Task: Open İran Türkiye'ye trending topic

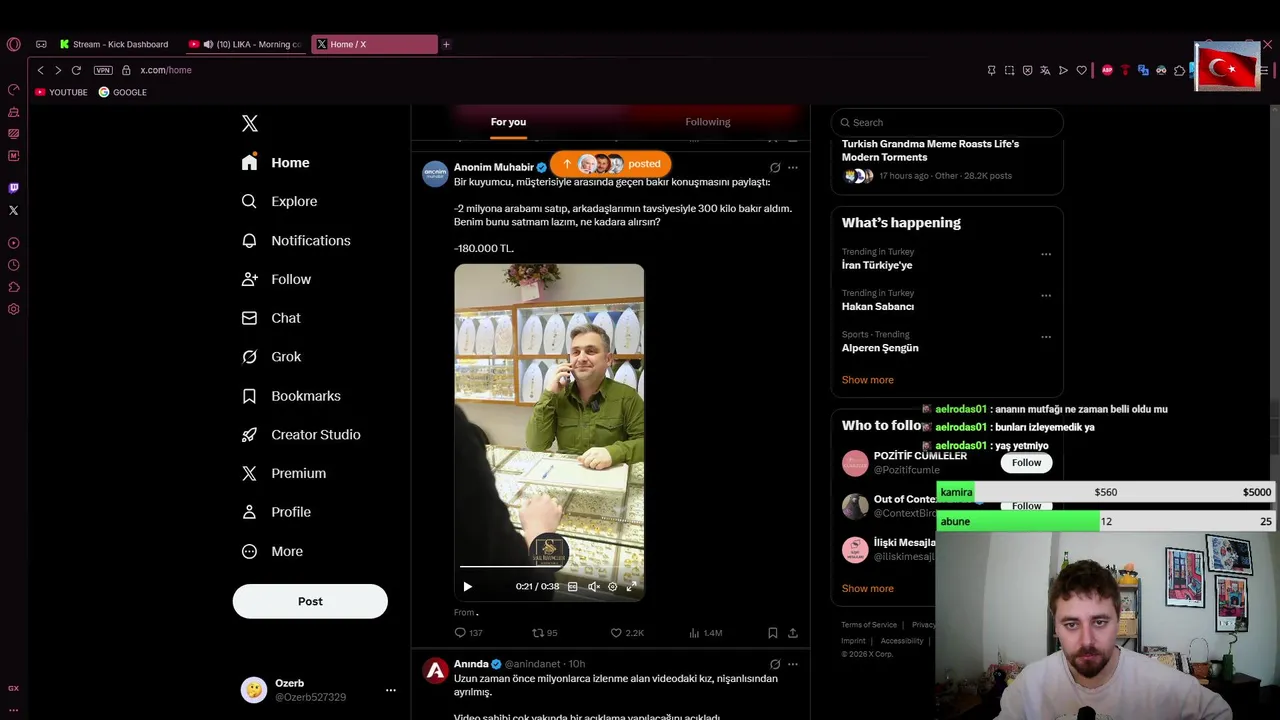Action: coord(877,265)
